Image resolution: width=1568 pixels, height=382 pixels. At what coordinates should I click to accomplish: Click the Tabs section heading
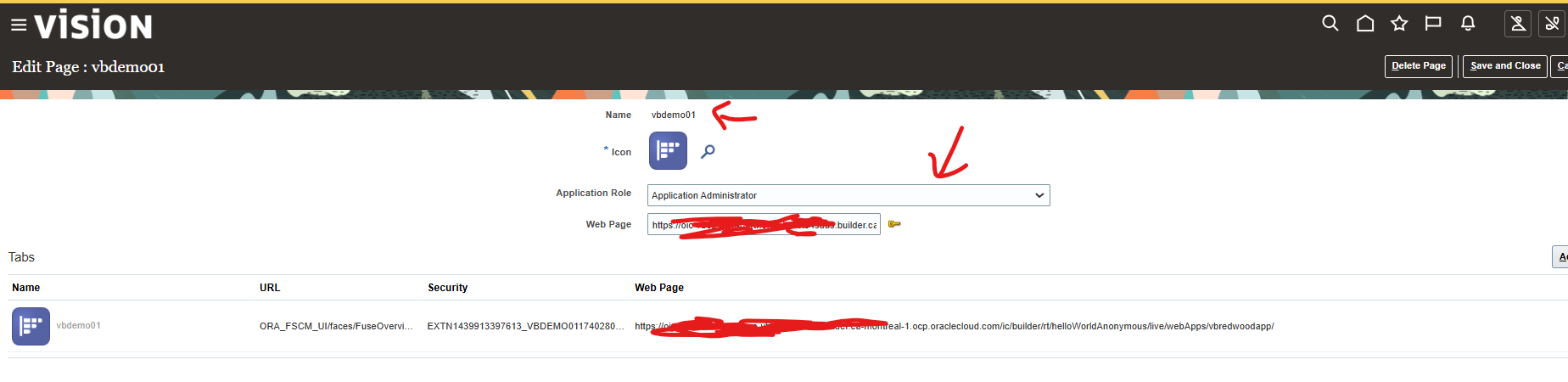pyautogui.click(x=21, y=257)
